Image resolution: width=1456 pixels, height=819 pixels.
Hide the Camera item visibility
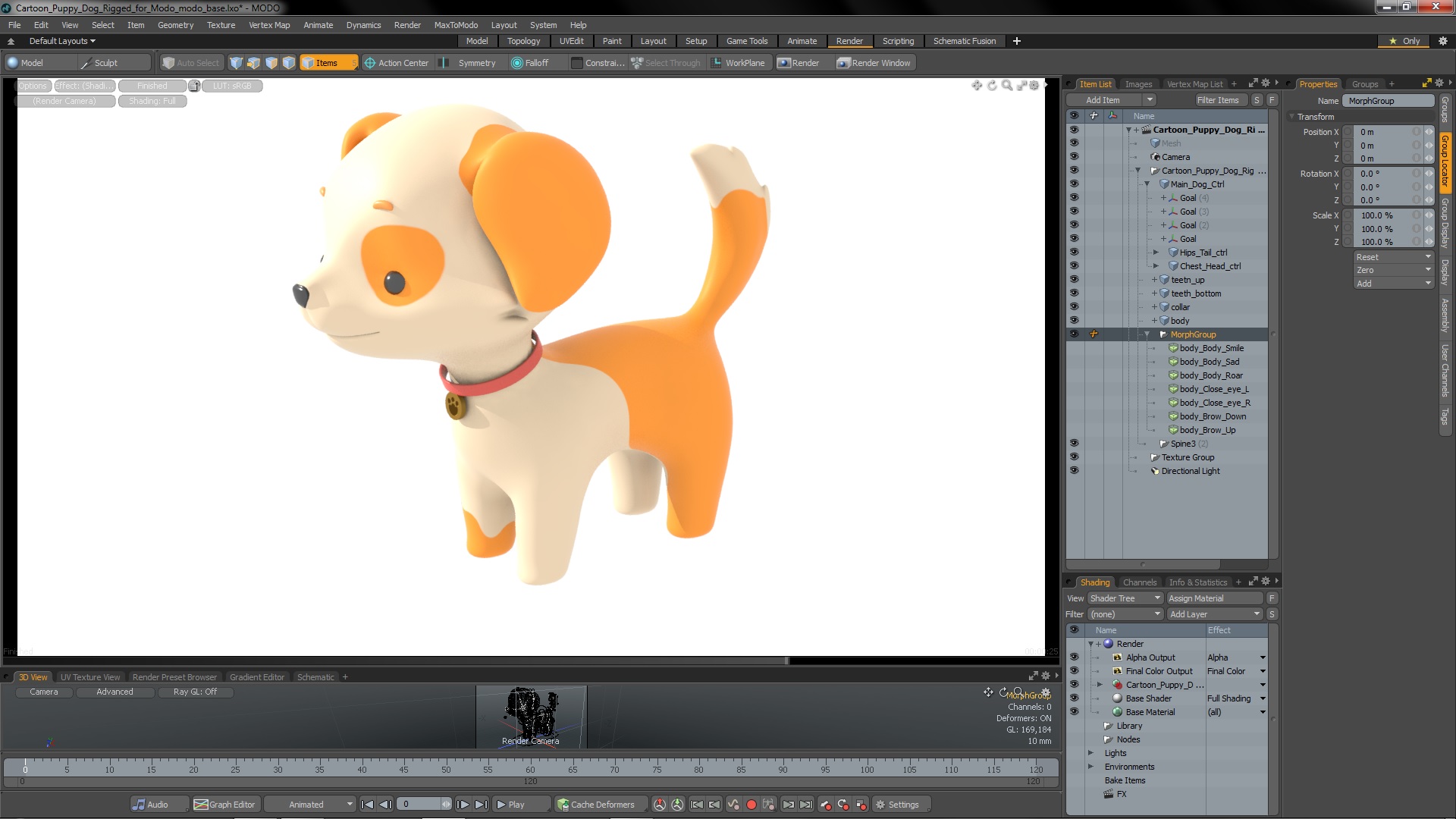coord(1074,157)
